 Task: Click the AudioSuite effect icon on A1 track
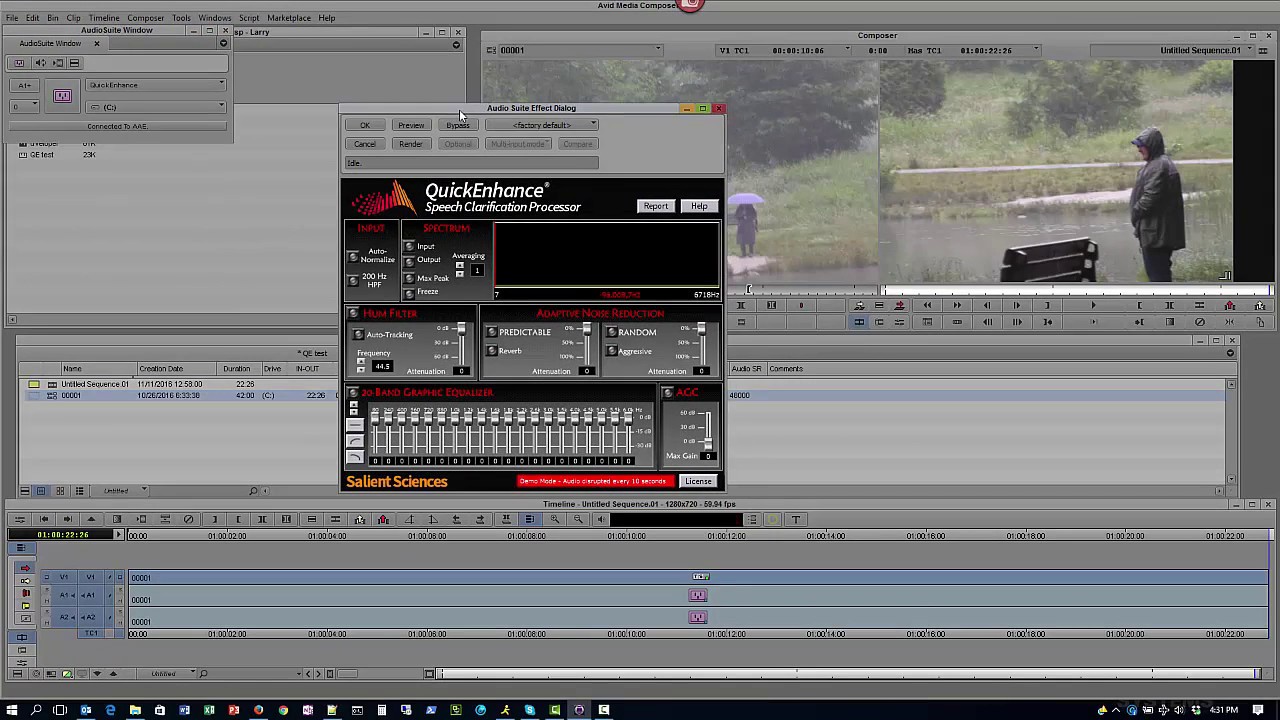pyautogui.click(x=698, y=595)
